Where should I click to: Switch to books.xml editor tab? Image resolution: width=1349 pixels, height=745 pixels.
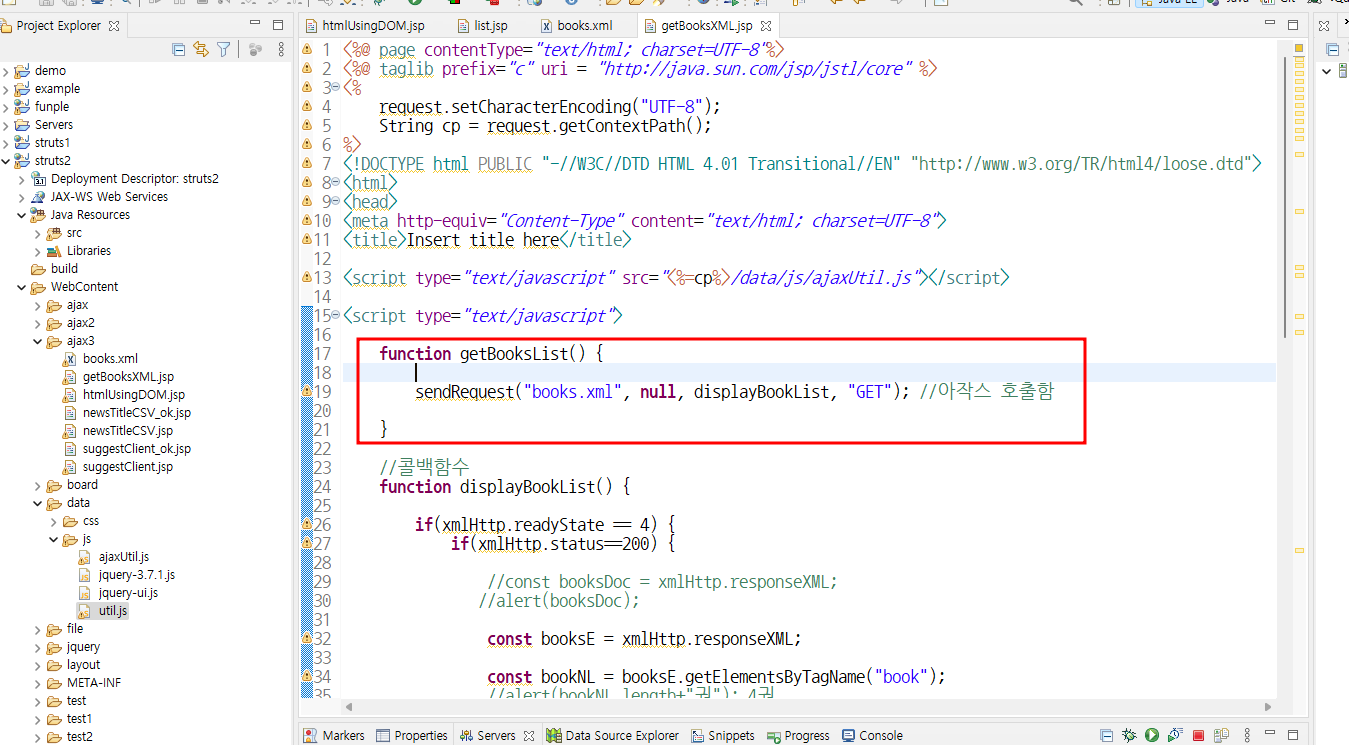[x=576, y=26]
